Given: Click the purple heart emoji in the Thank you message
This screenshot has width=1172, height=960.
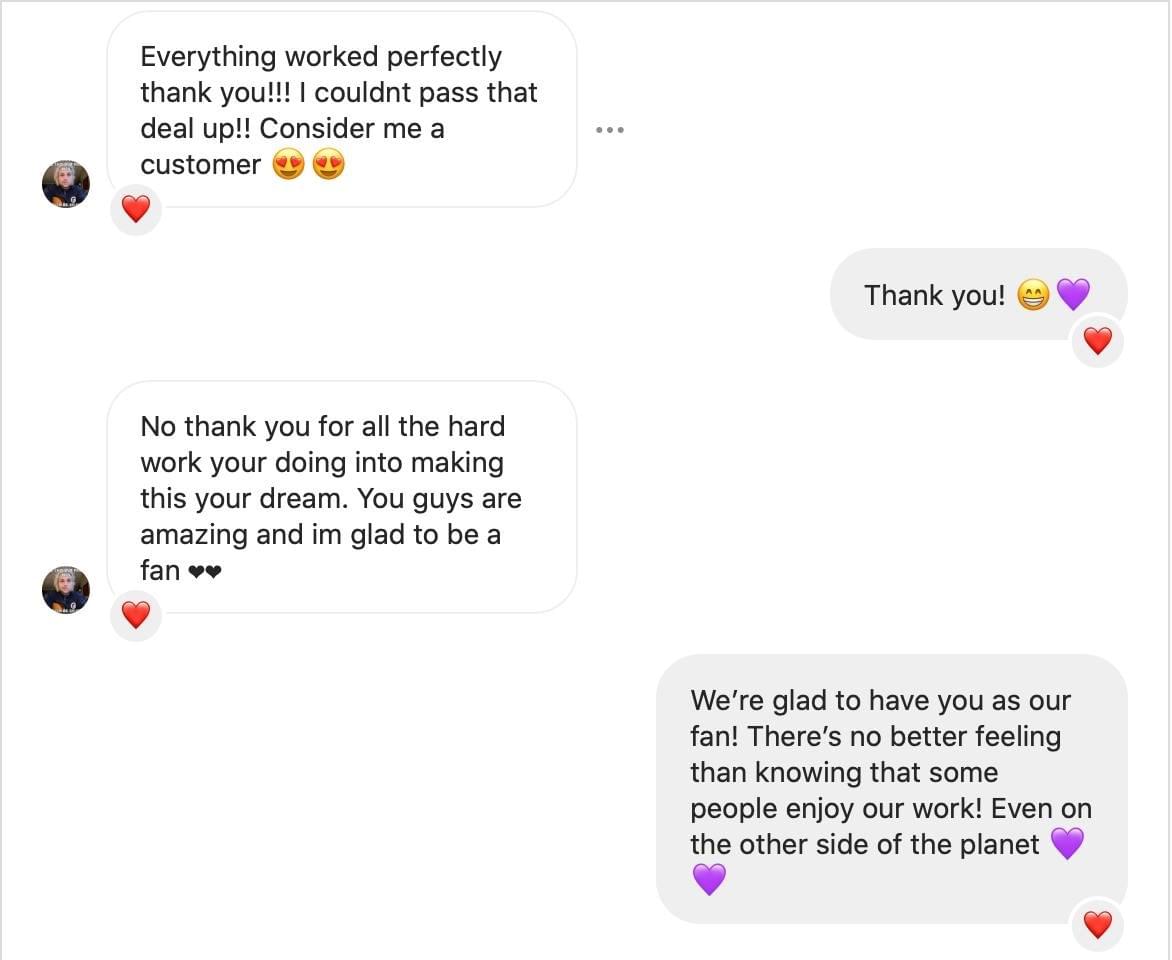Looking at the screenshot, I should pyautogui.click(x=1074, y=295).
